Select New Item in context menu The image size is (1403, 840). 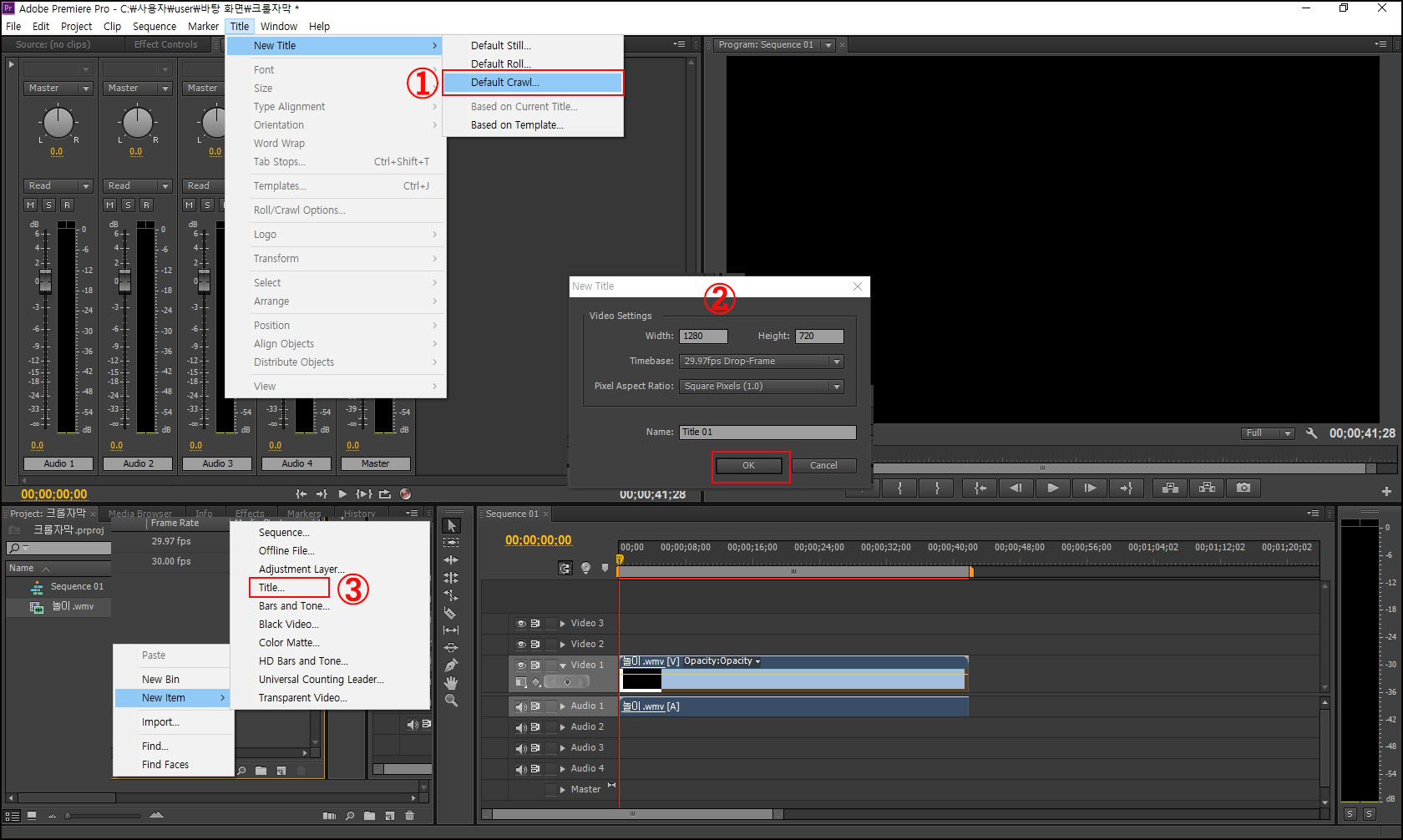click(172, 697)
